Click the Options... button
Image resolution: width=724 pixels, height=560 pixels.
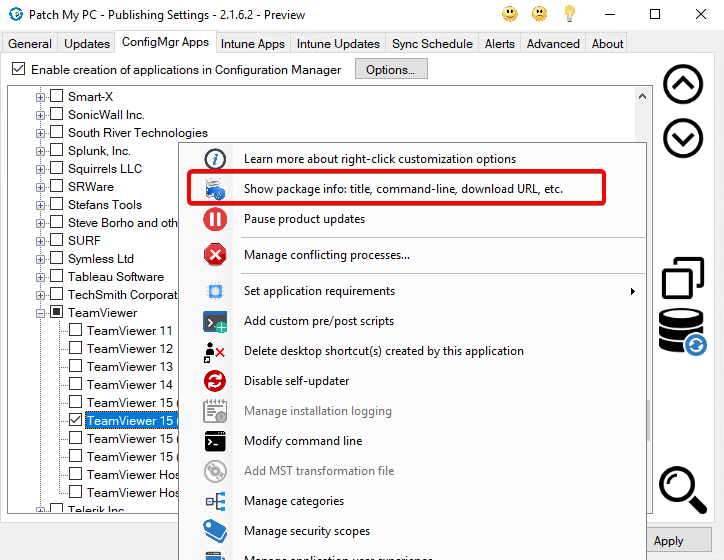coord(391,69)
